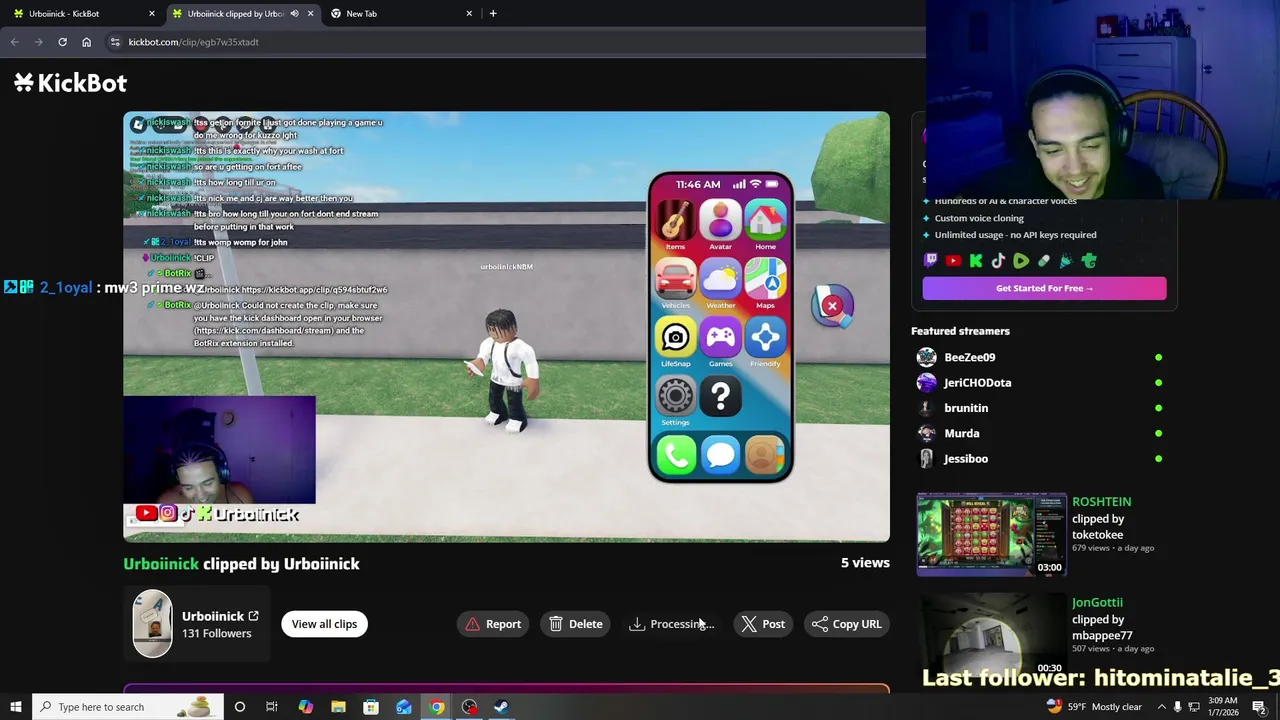Click the Twitch icon in the ad panel
This screenshot has width=1280, height=720.
[931, 261]
